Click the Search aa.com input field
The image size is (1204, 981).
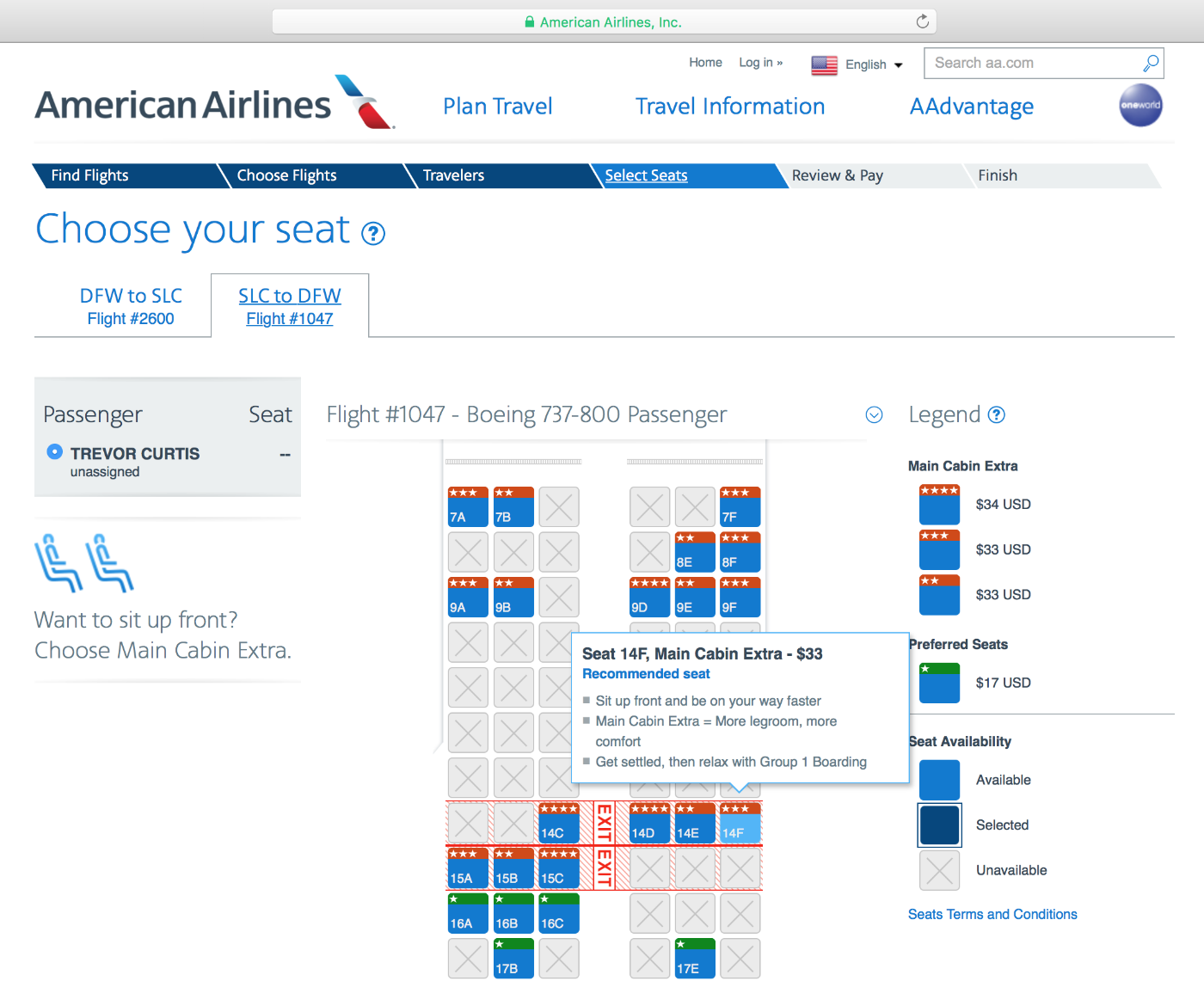point(1032,63)
